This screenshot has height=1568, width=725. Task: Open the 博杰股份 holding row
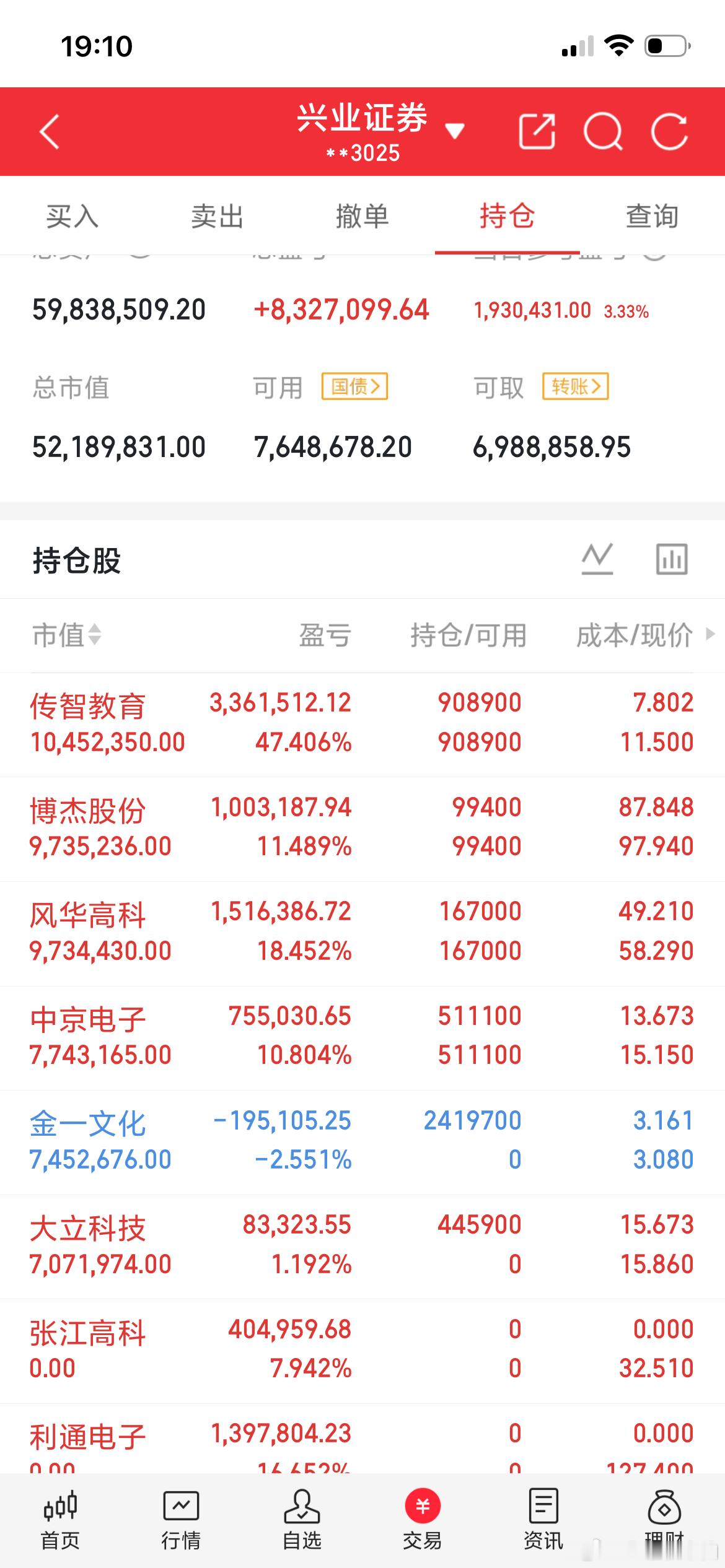(x=362, y=829)
